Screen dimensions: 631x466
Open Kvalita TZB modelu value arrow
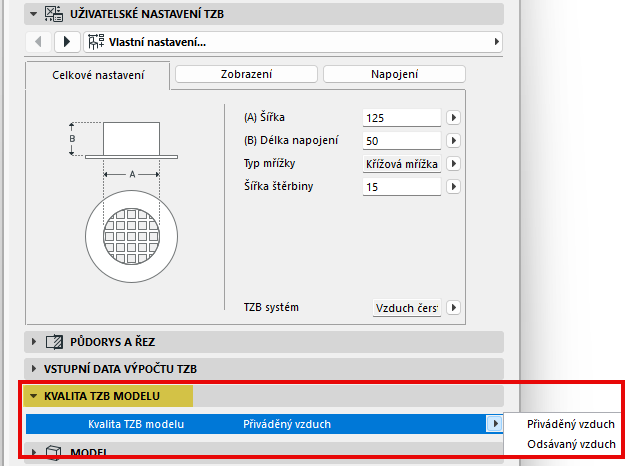(495, 424)
